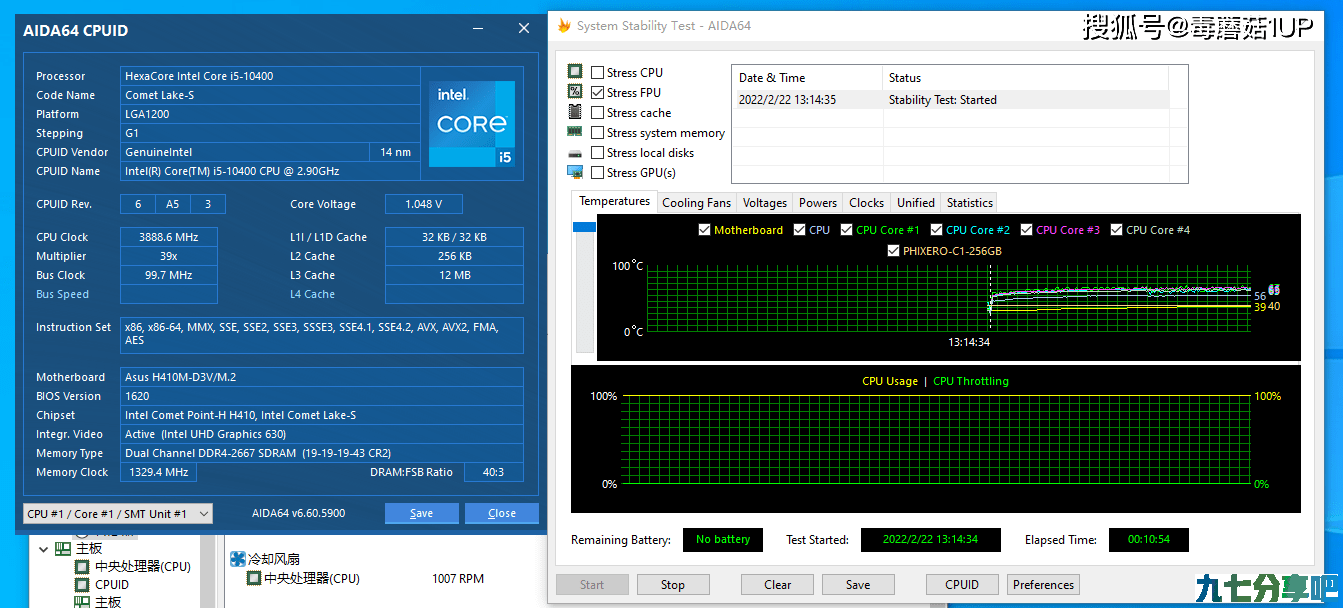
Task: Enable the Stress cache checkbox
Action: click(597, 112)
